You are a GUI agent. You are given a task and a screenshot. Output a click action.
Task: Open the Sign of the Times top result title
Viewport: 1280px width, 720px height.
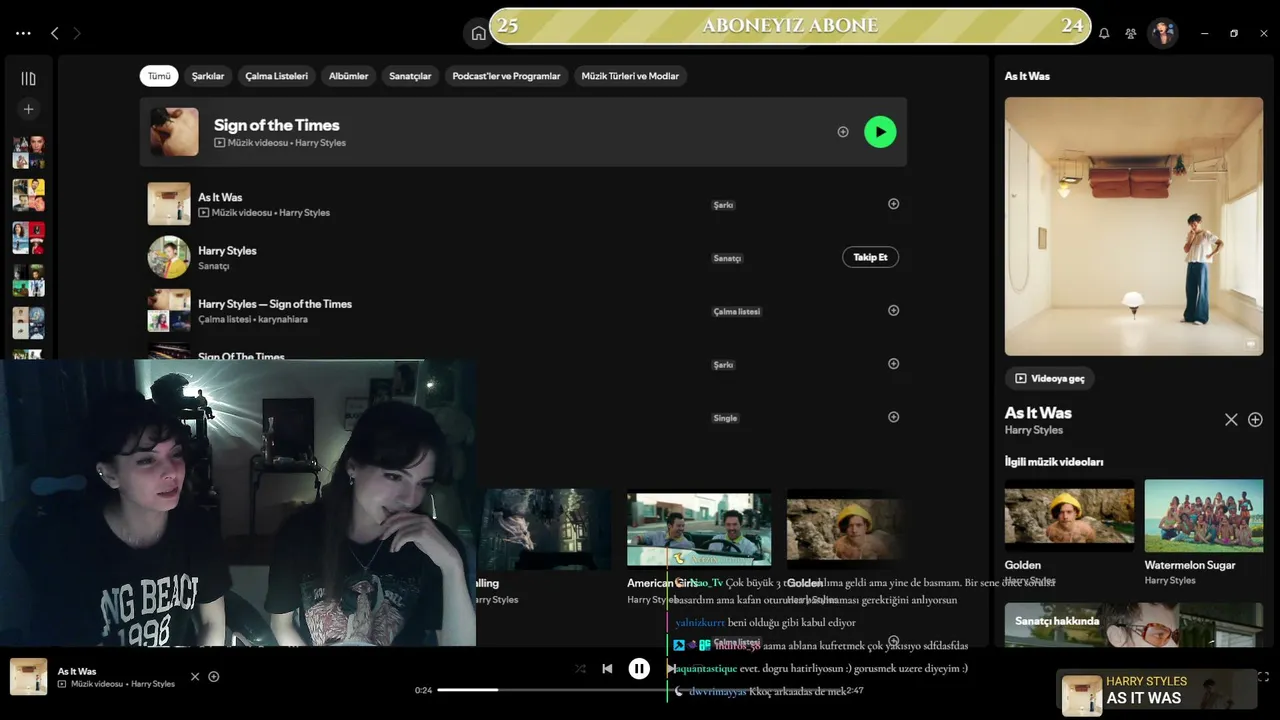(x=277, y=125)
